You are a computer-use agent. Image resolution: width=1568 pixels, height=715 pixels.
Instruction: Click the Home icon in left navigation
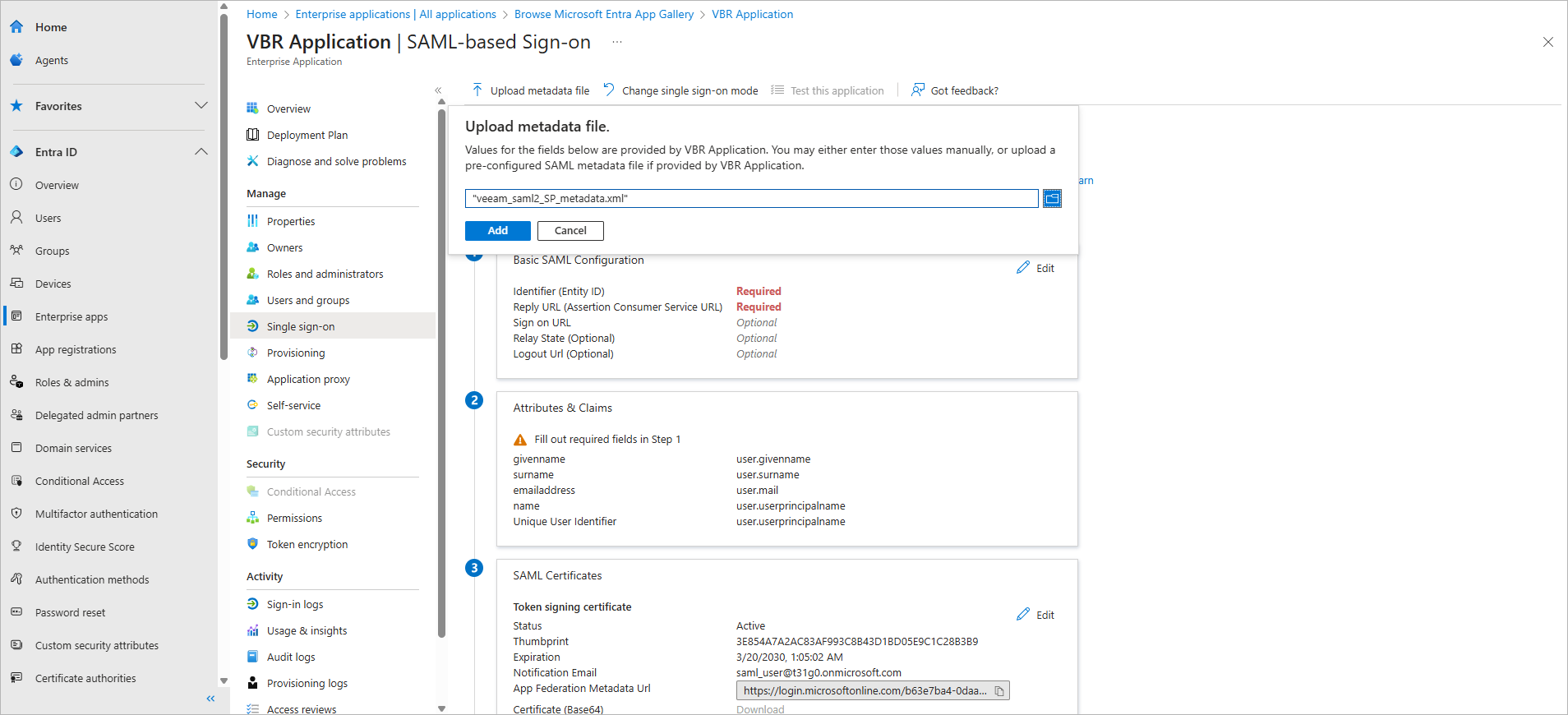pyautogui.click(x=16, y=27)
